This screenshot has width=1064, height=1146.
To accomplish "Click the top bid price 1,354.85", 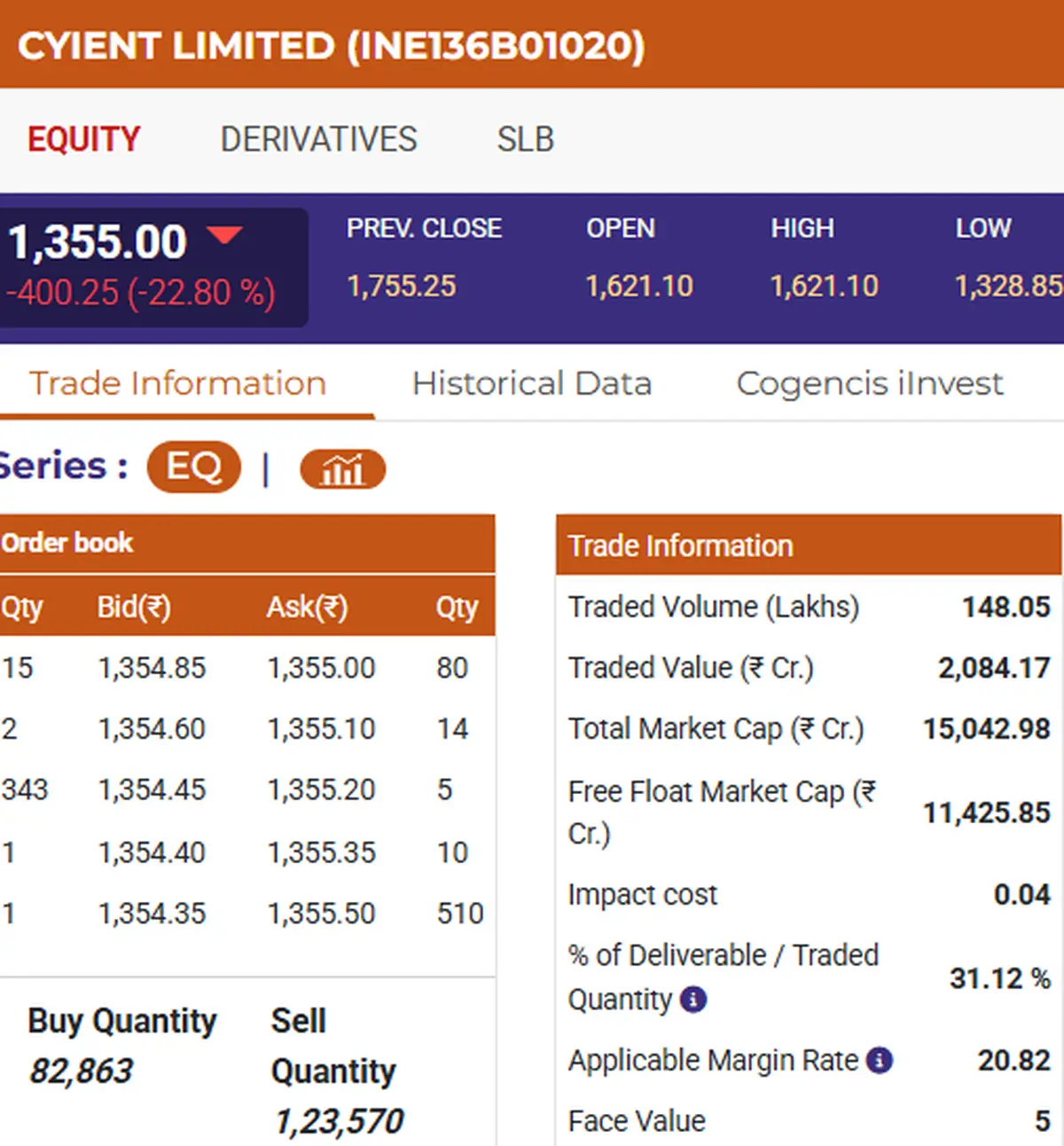I will click(152, 668).
